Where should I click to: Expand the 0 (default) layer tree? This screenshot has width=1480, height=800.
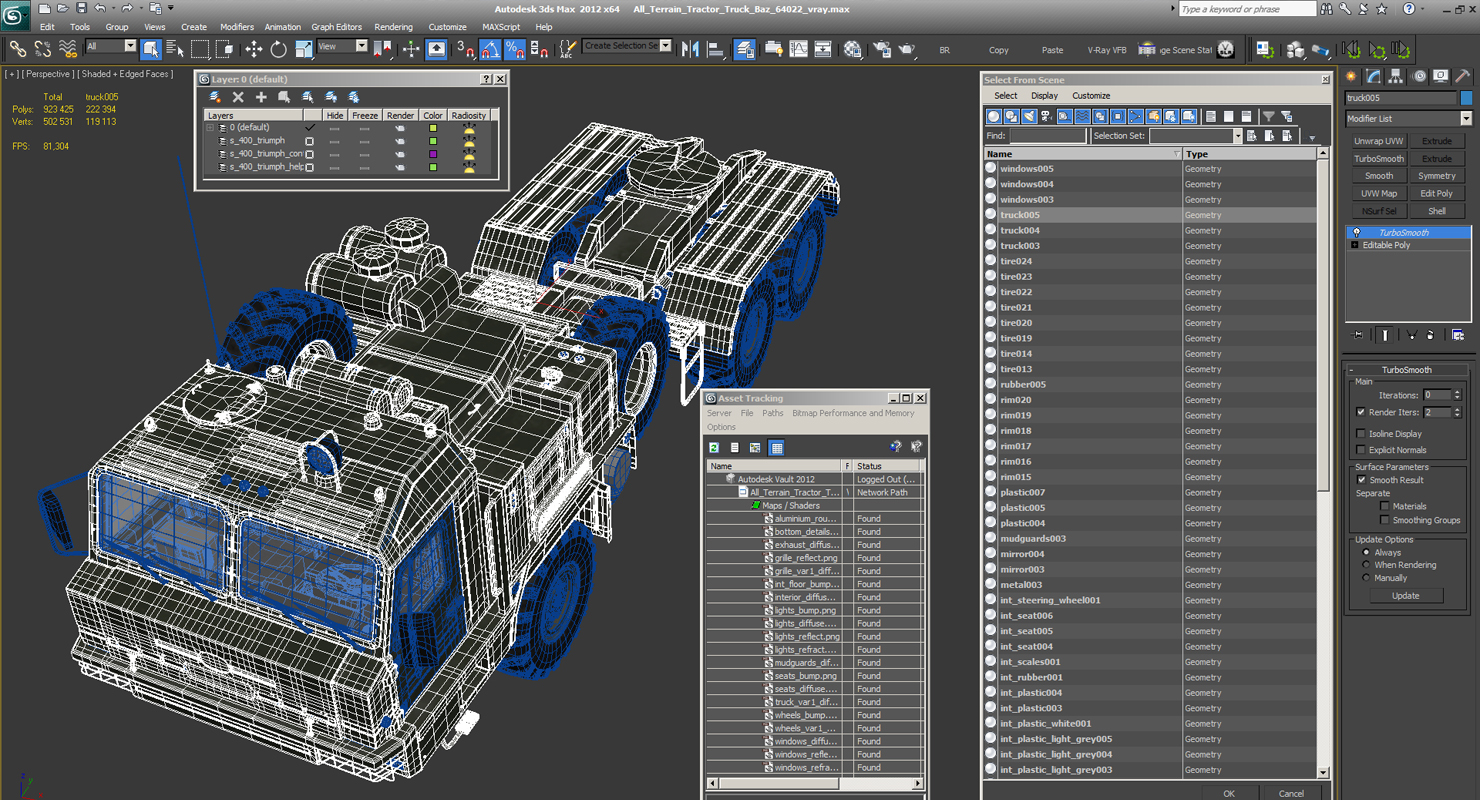point(210,128)
